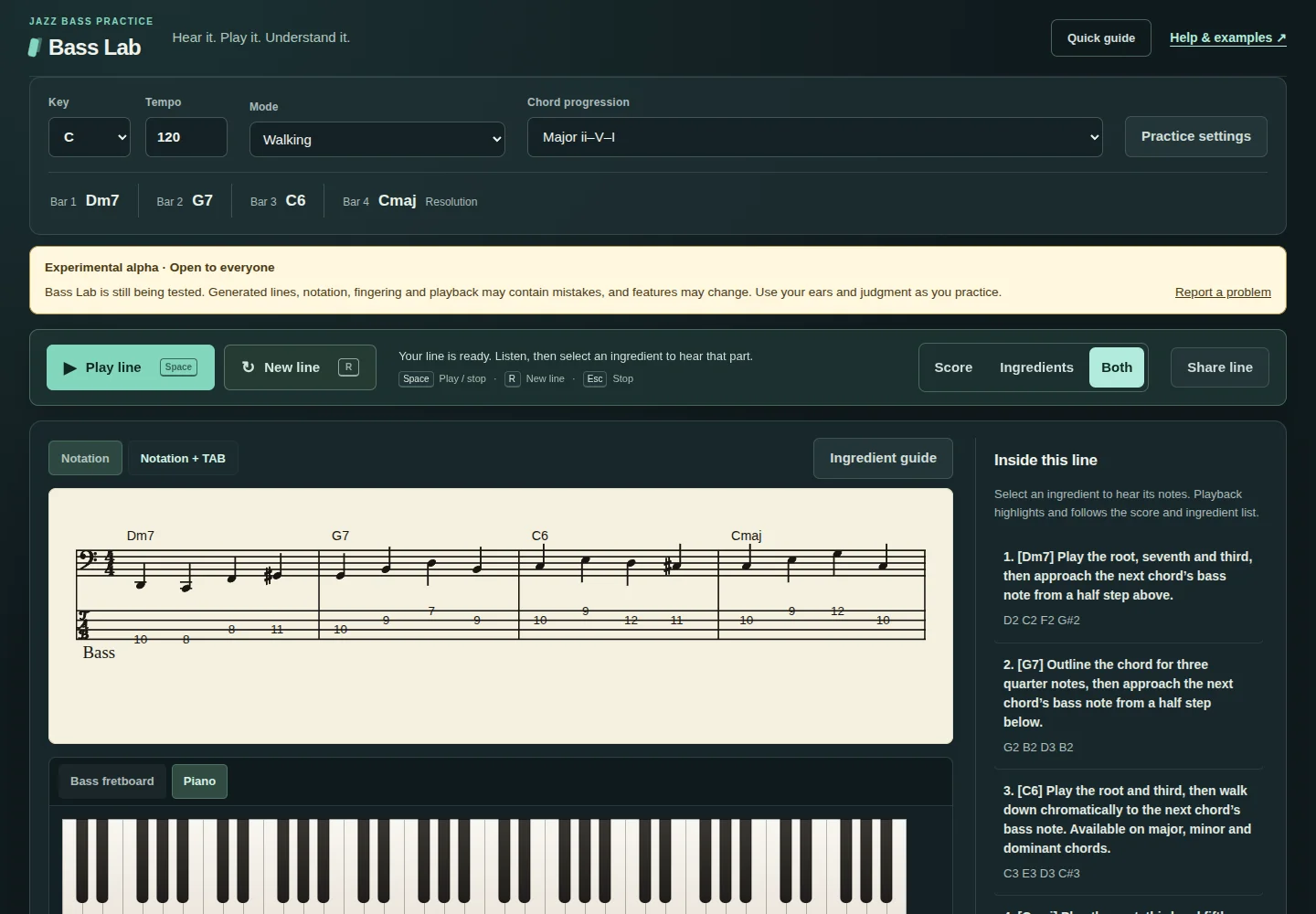Click the Dm7 chord symbol above the staff
1316x914 pixels.
point(141,536)
